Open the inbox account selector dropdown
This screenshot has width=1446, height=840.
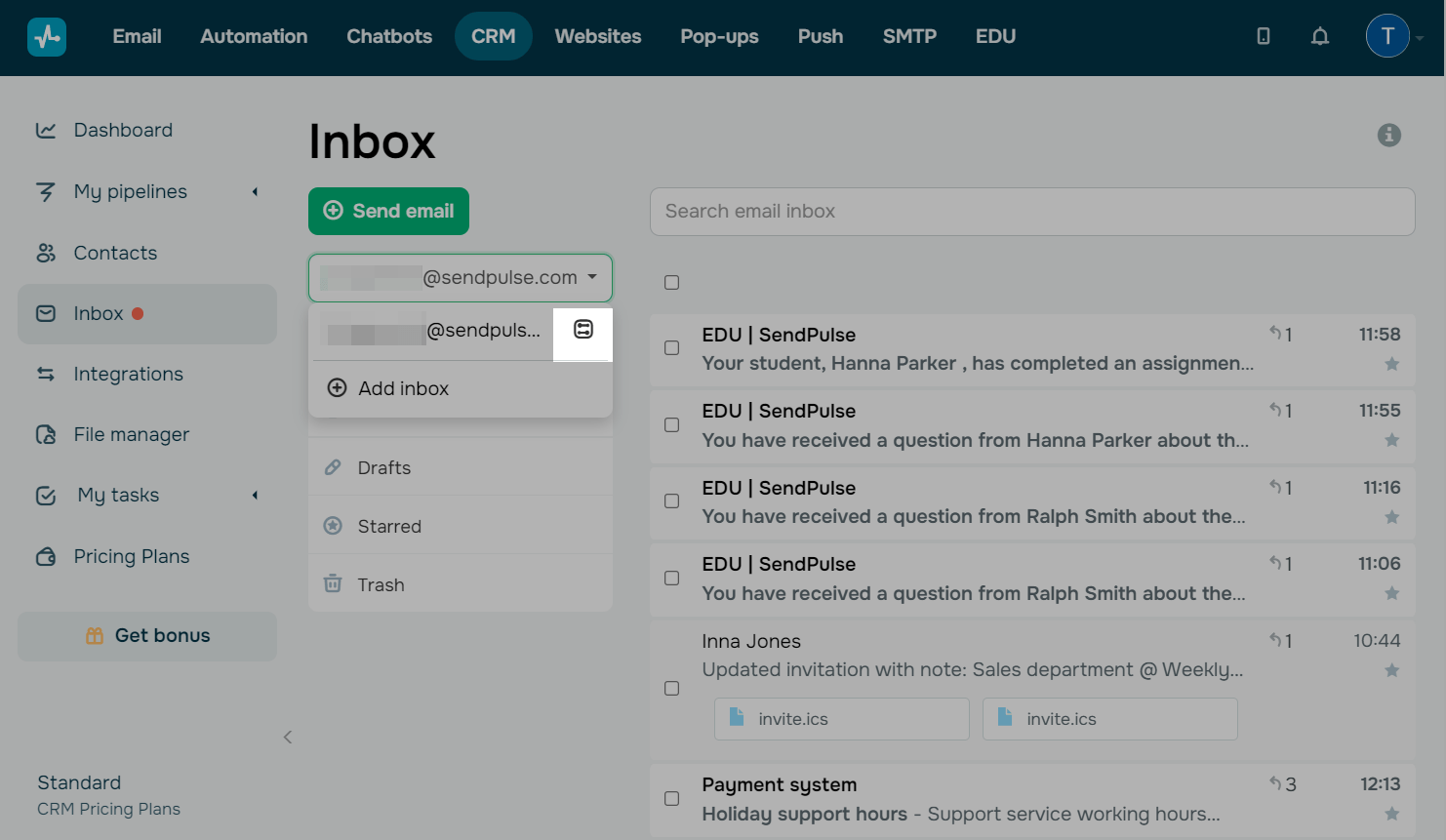click(x=461, y=278)
